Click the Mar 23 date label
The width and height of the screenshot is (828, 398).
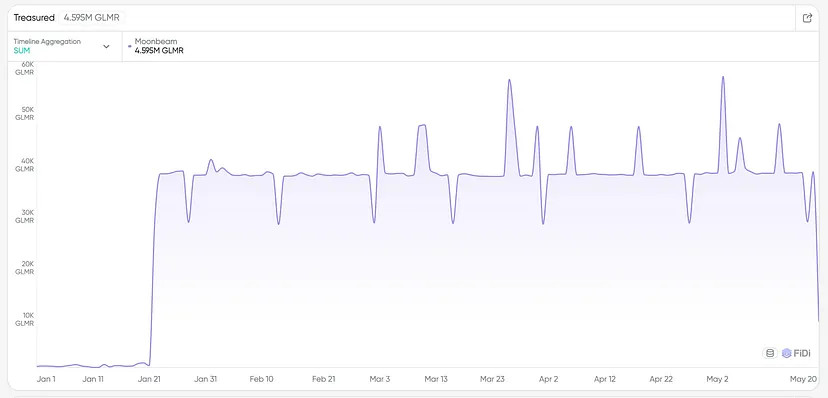[x=492, y=379]
